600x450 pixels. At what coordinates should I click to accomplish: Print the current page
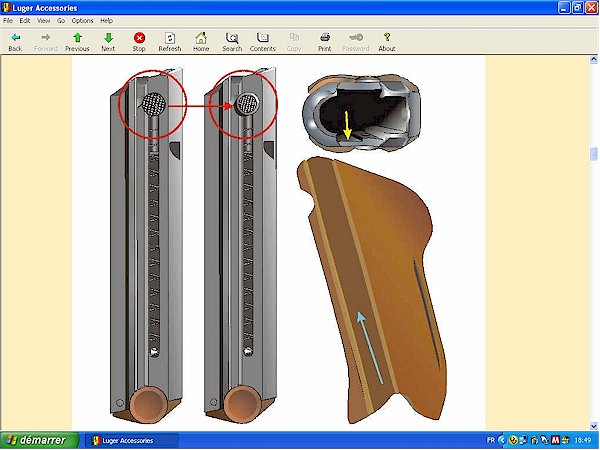(324, 42)
